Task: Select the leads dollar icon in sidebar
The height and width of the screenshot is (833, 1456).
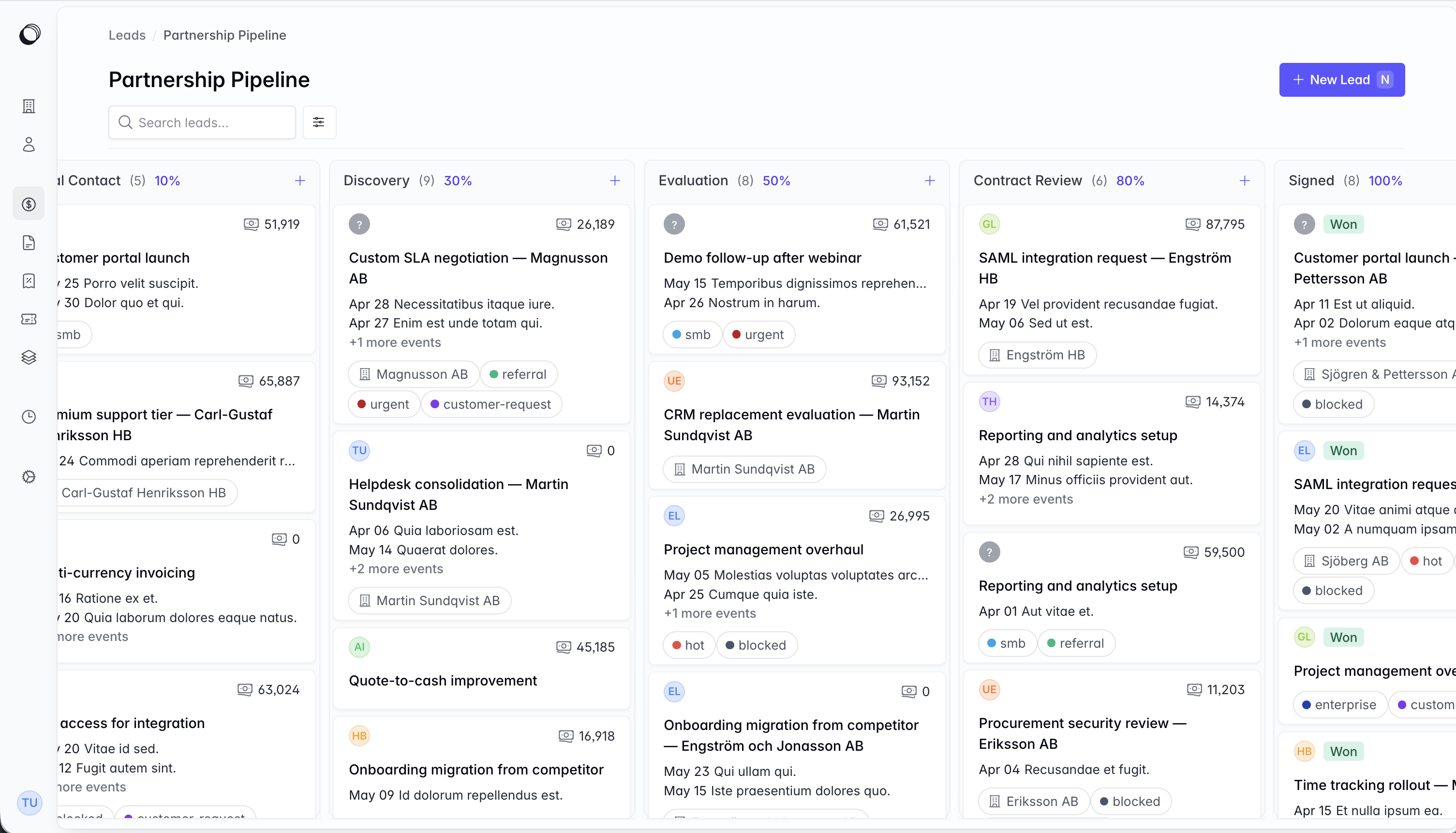Action: click(29, 204)
